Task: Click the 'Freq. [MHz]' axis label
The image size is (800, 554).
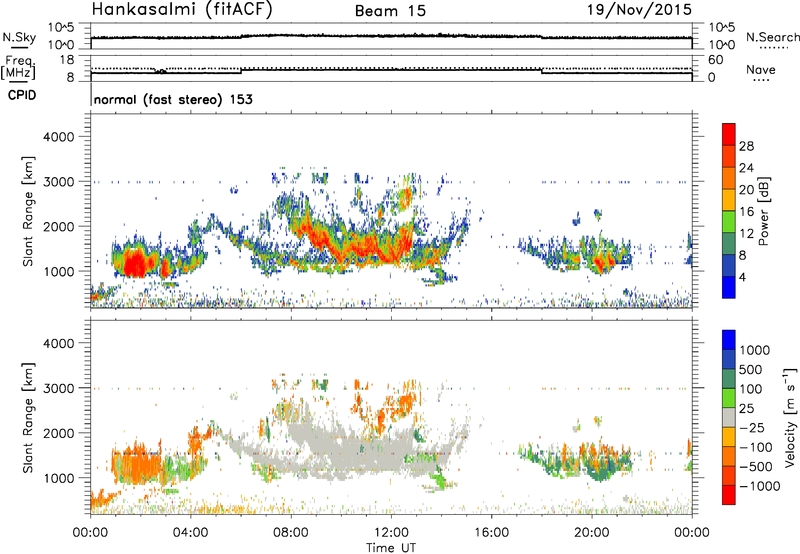Action: (x=18, y=67)
